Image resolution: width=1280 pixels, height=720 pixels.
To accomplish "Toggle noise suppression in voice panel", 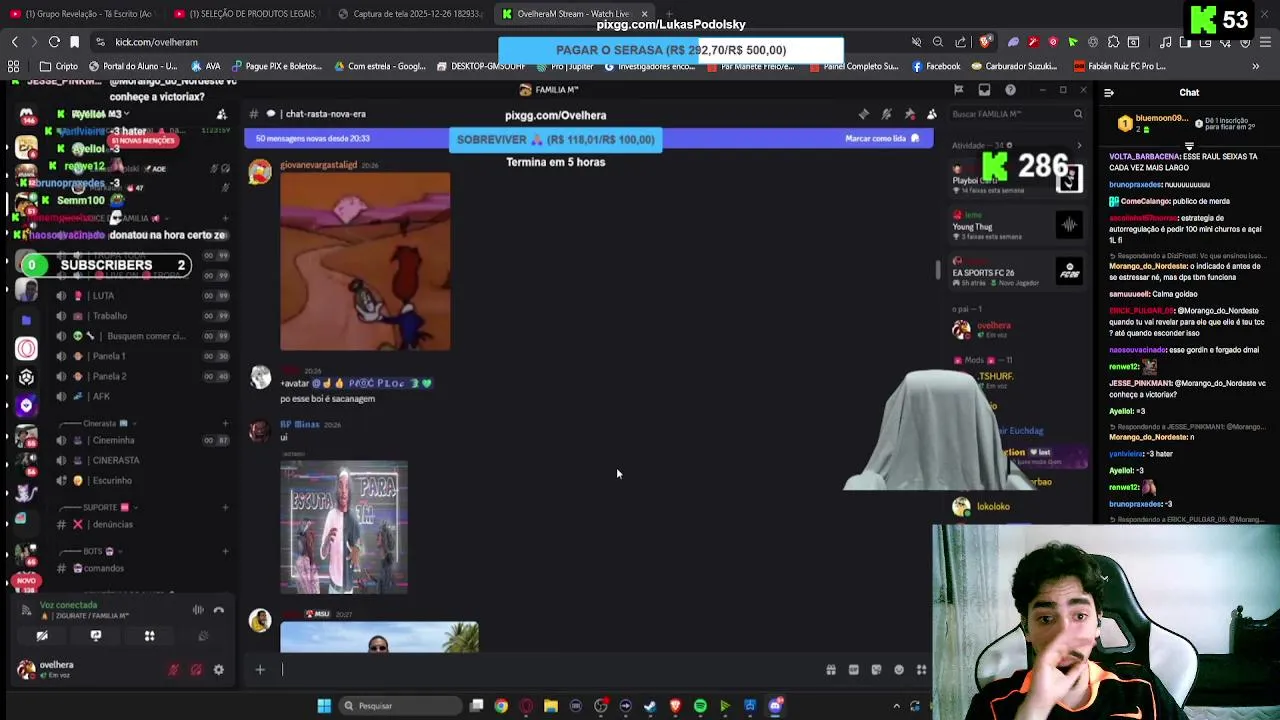I will 198,610.
